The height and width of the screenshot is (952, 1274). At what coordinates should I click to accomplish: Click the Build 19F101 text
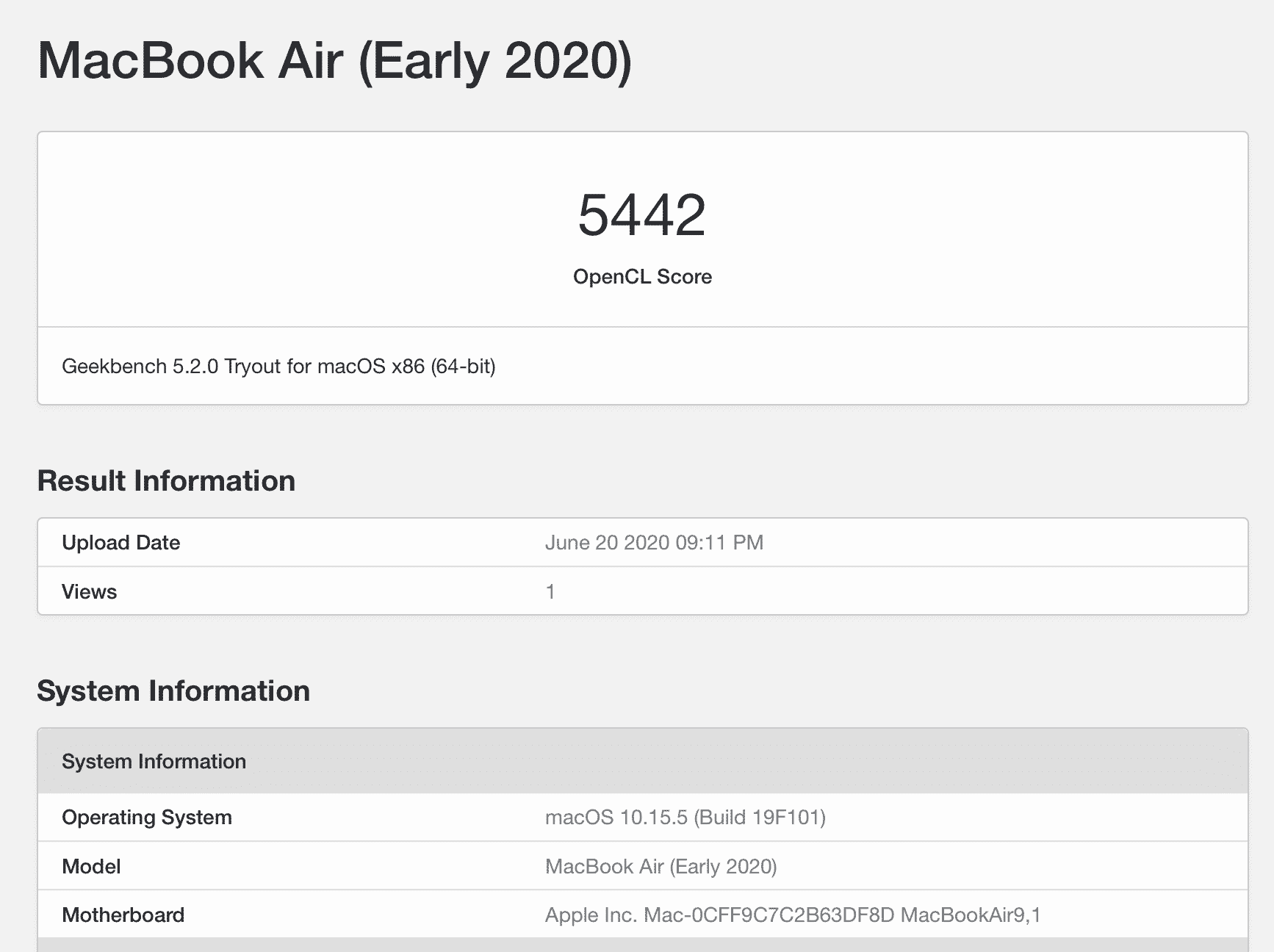click(x=759, y=818)
